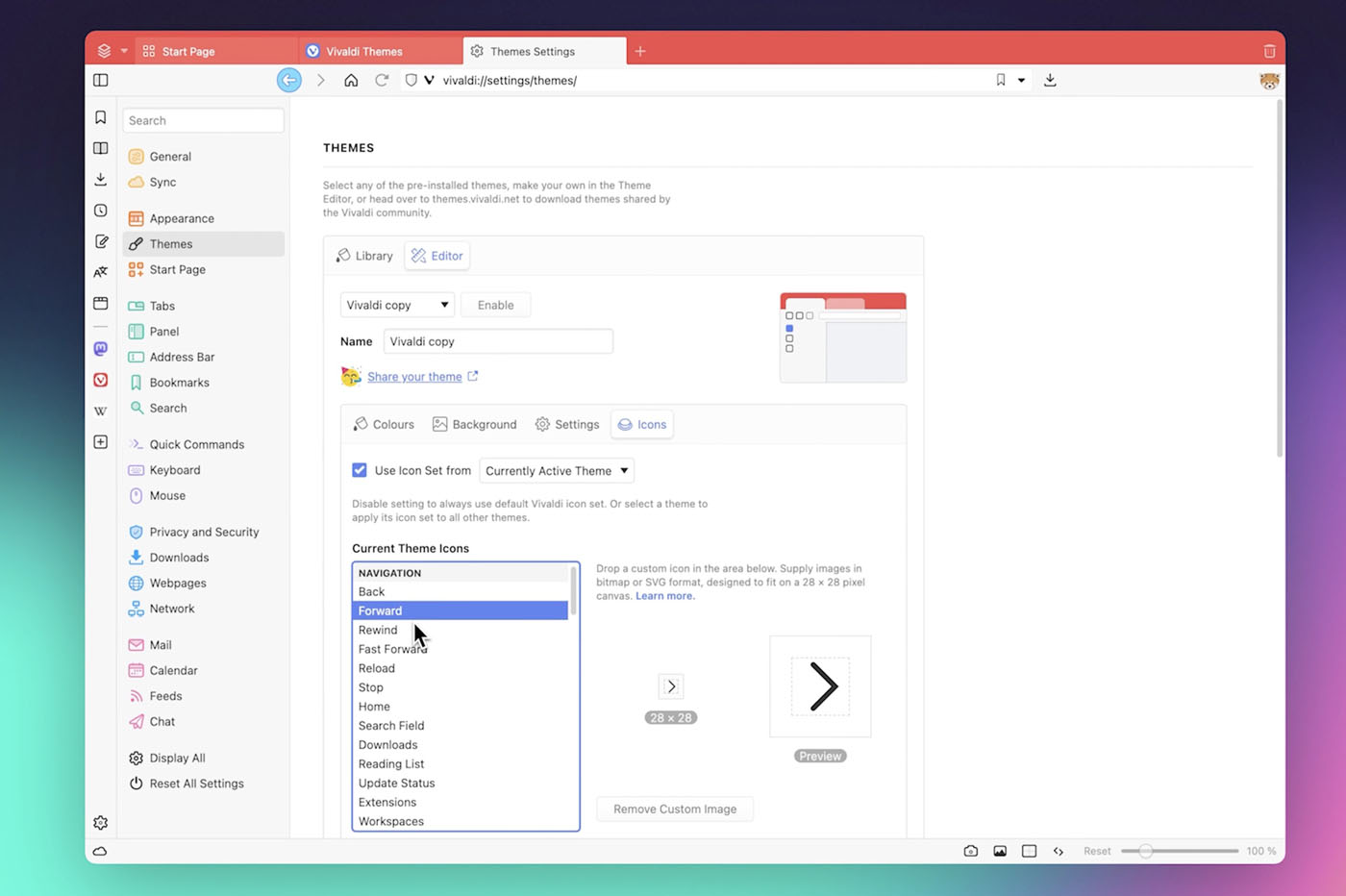Open Privacy and Security settings

tap(204, 532)
